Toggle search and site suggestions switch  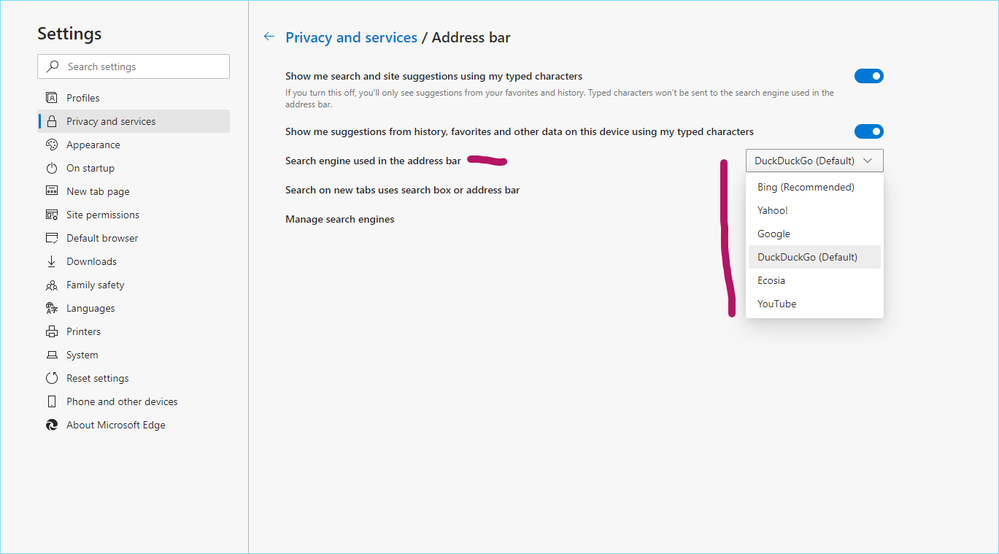click(x=868, y=76)
